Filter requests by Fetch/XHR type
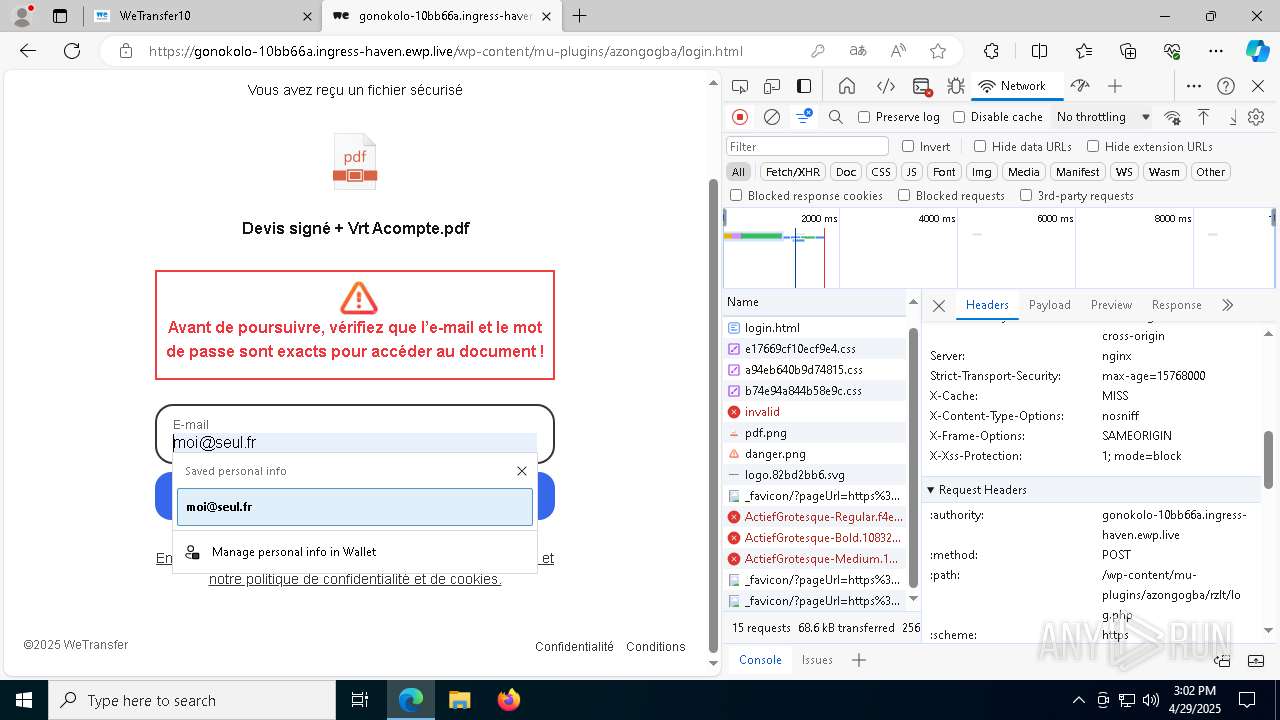The width and height of the screenshot is (1280, 720). click(793, 172)
